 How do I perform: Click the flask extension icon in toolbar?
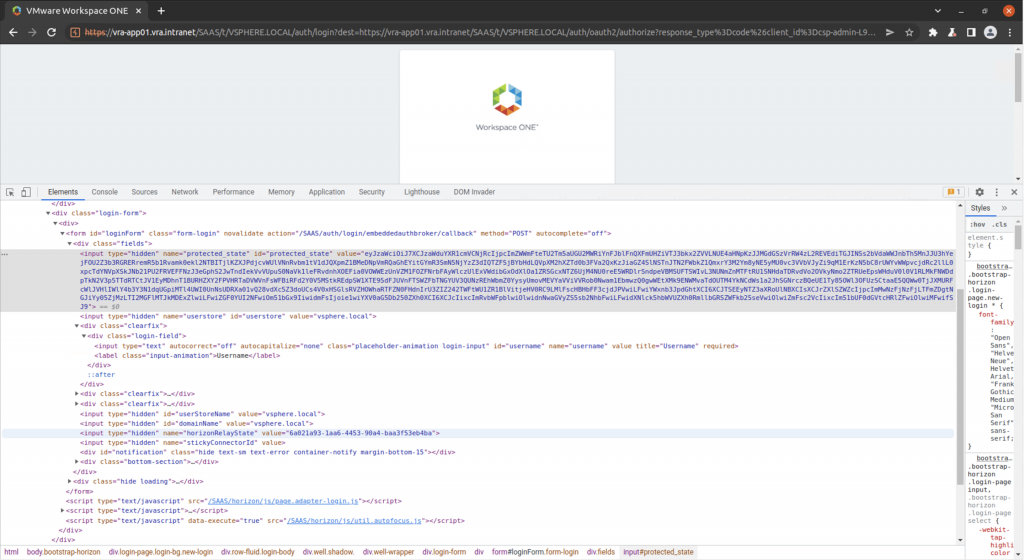952,32
